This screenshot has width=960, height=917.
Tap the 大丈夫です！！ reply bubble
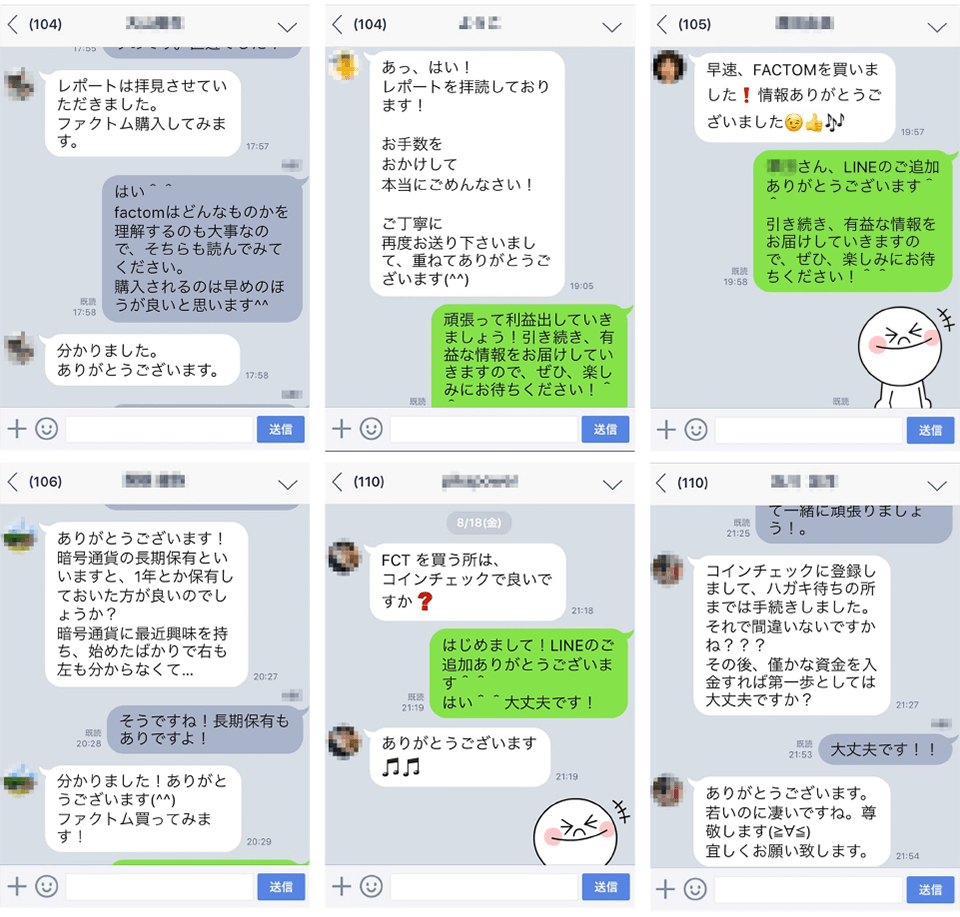point(884,749)
